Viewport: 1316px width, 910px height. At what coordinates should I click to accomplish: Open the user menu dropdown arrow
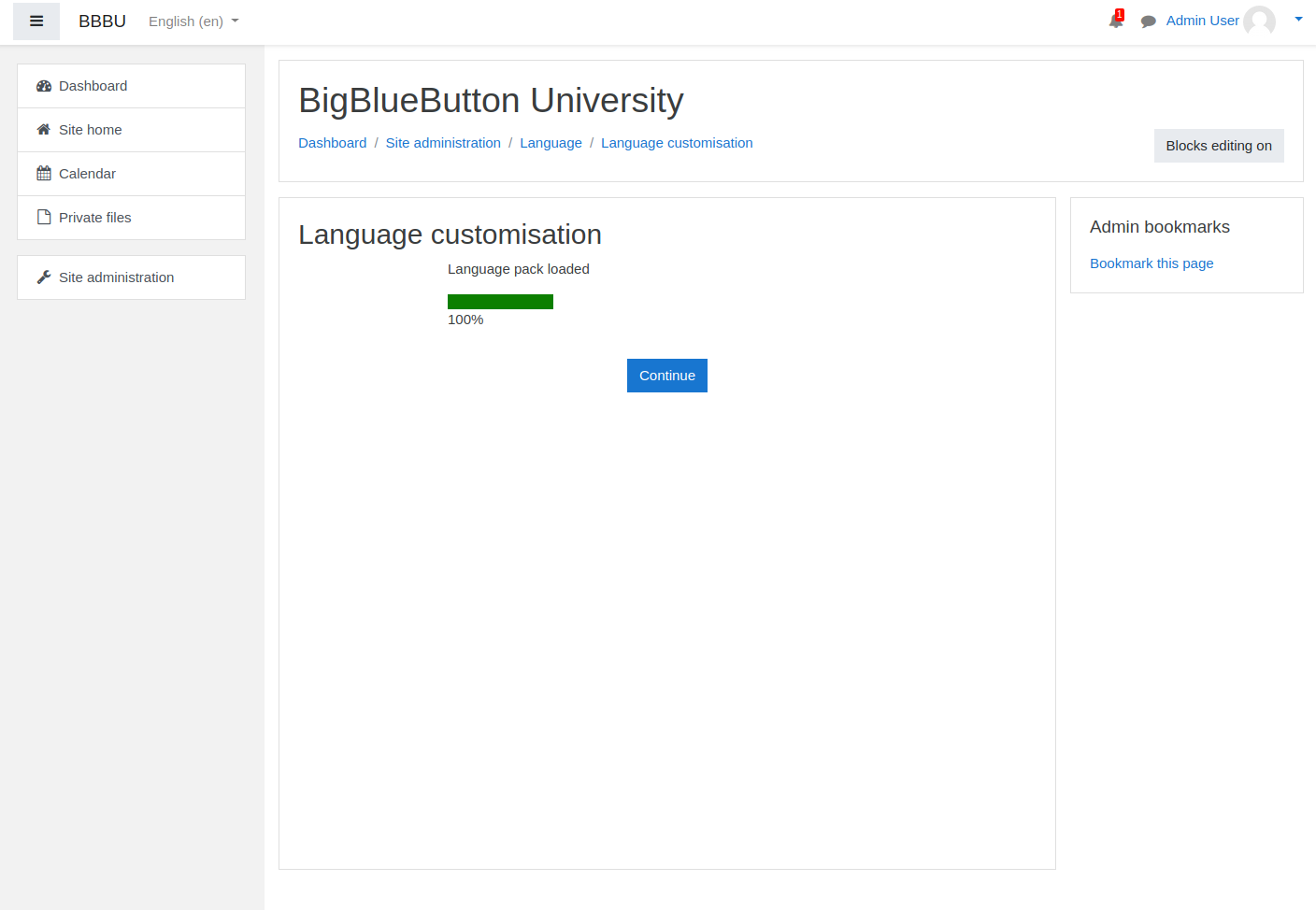tap(1298, 19)
